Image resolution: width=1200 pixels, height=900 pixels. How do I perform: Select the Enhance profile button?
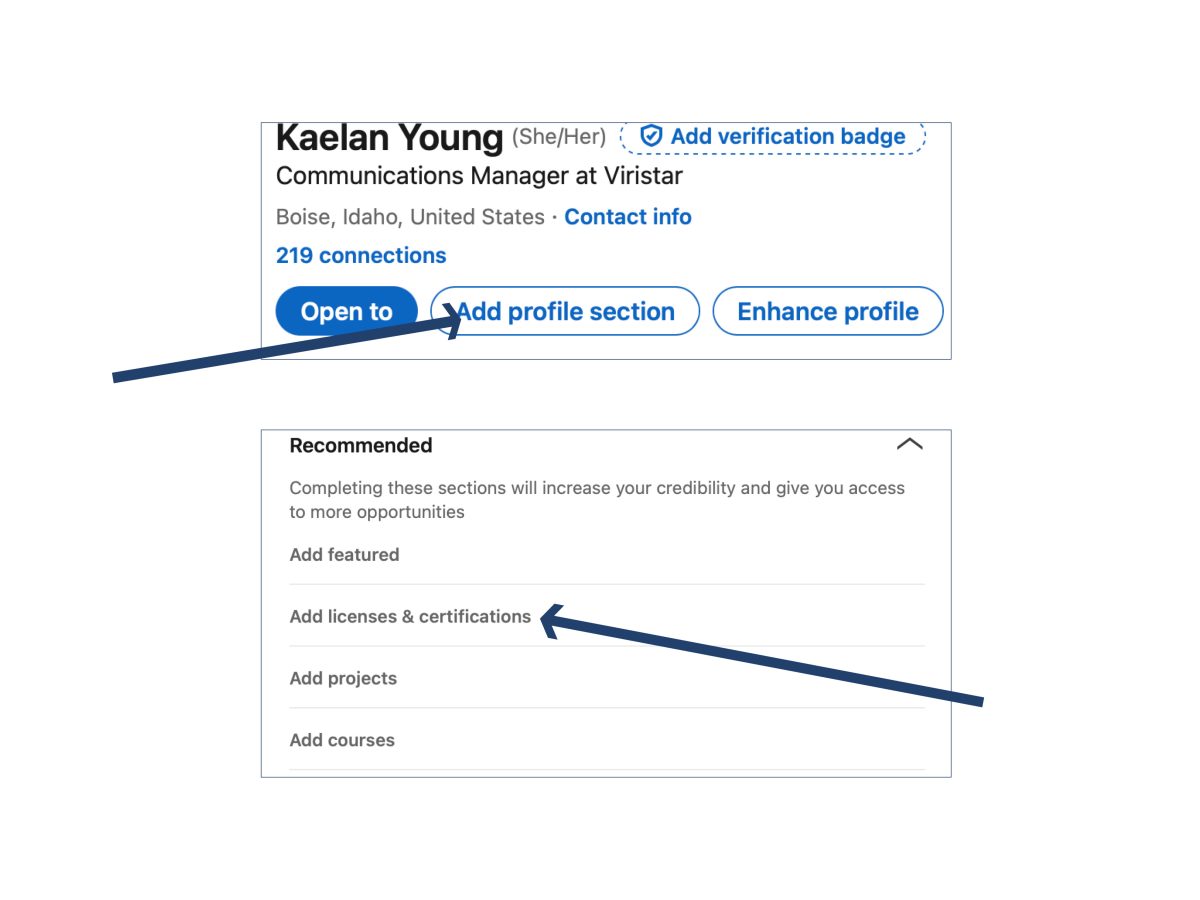point(827,311)
